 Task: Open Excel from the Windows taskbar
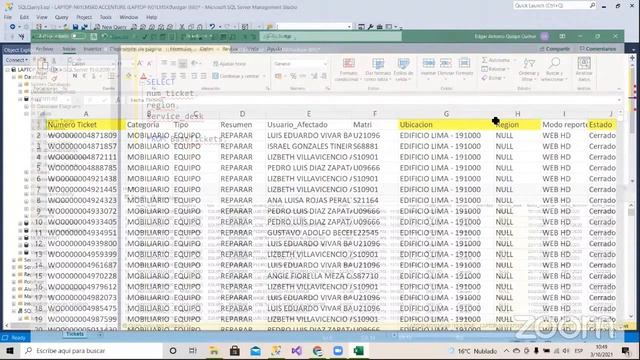click(x=358, y=351)
